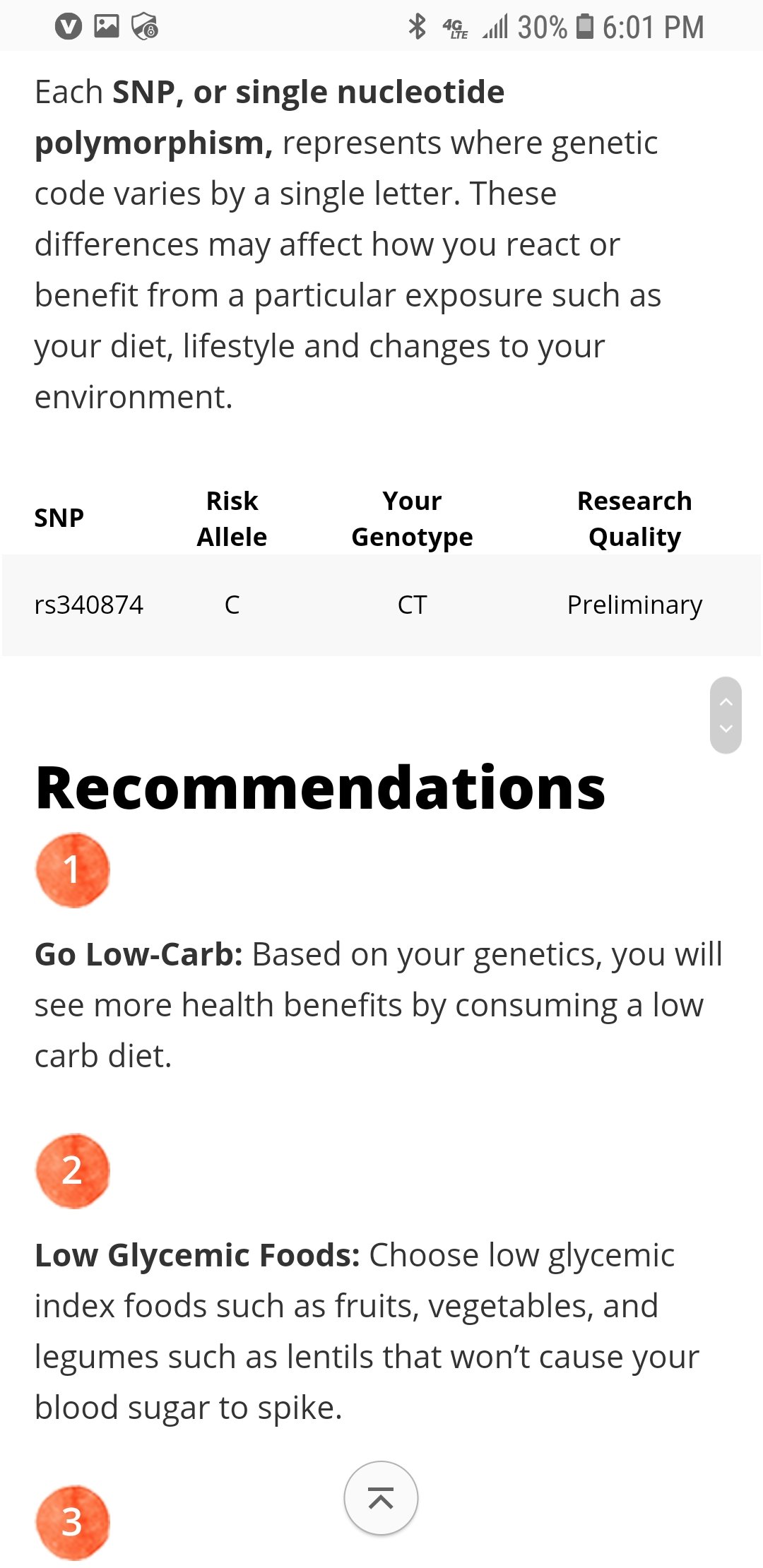Viewport: 763px width, 1568px height.
Task: Tap the Research Quality column header
Action: click(634, 518)
